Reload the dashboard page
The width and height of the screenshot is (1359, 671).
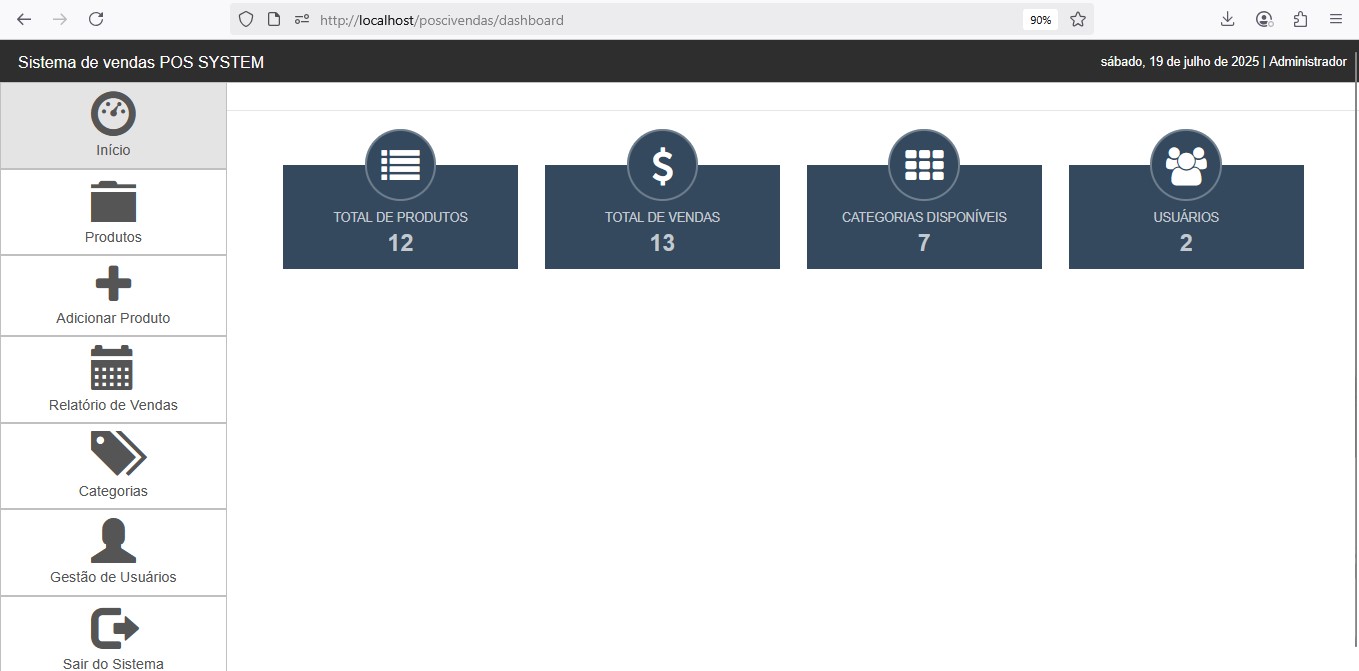(95, 18)
